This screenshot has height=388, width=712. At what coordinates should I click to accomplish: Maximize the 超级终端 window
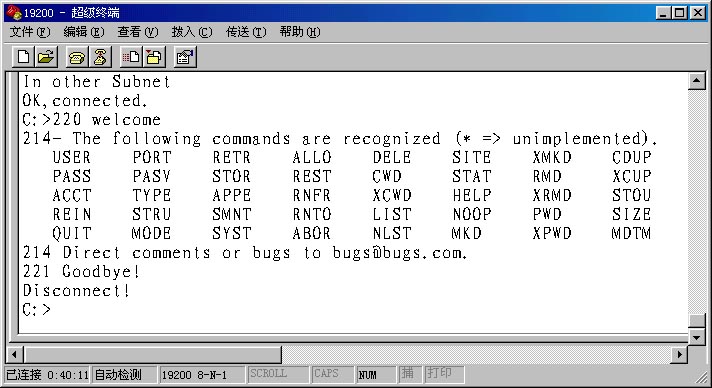coord(680,13)
